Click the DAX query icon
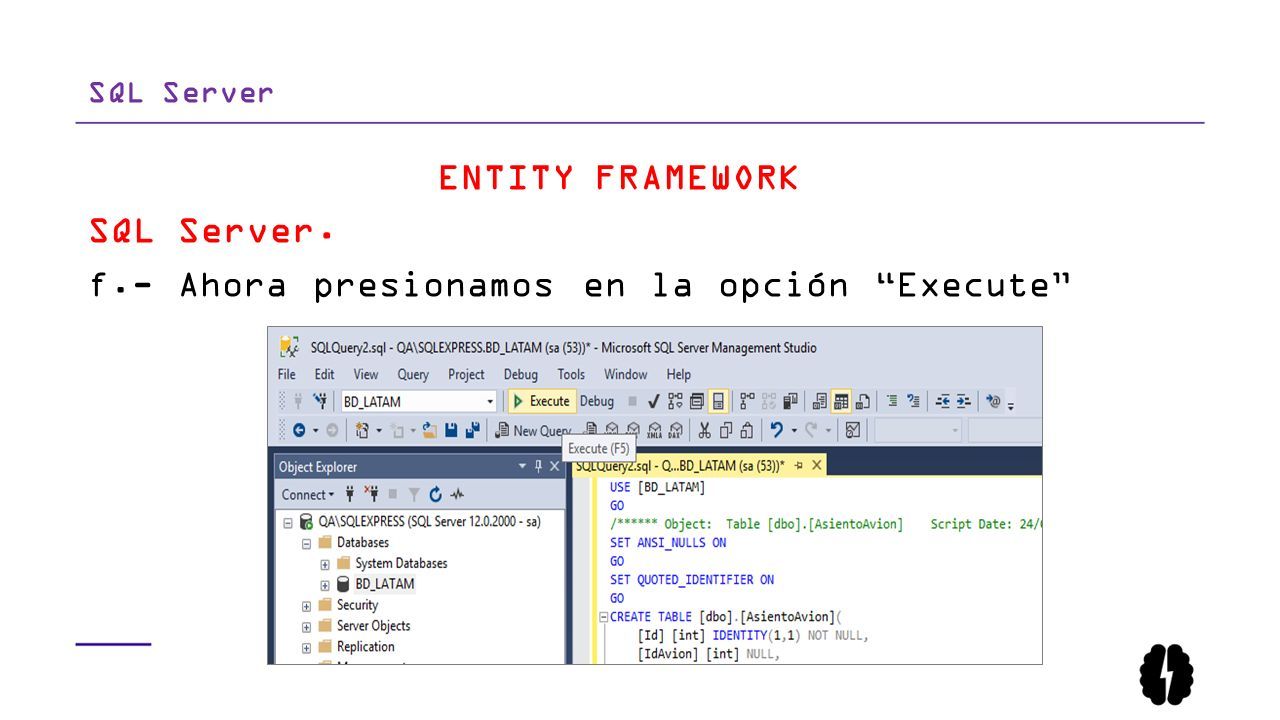Screen dimensions: 1280x720 pyautogui.click(x=676, y=430)
